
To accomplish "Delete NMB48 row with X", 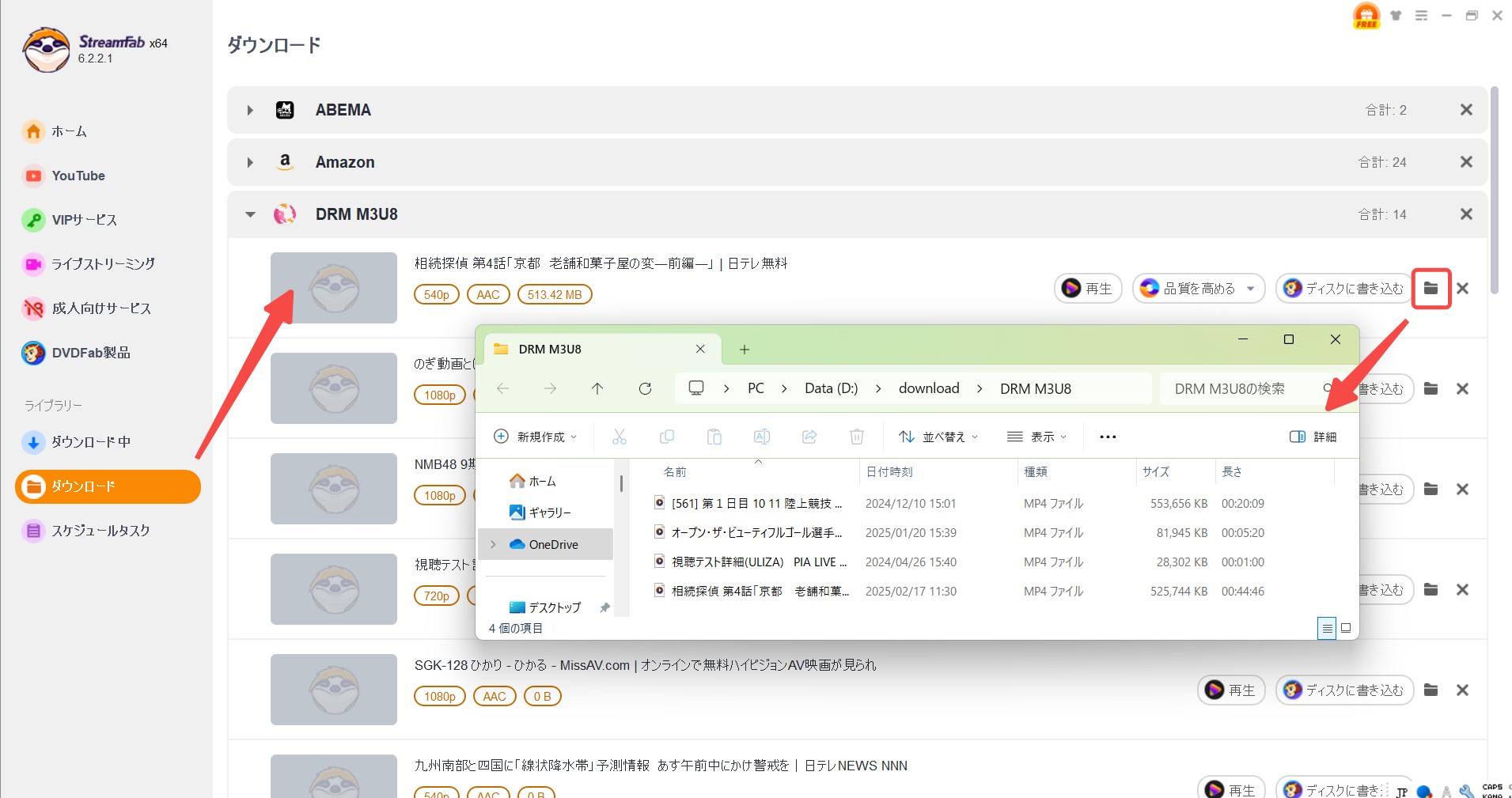I will coord(1463,490).
